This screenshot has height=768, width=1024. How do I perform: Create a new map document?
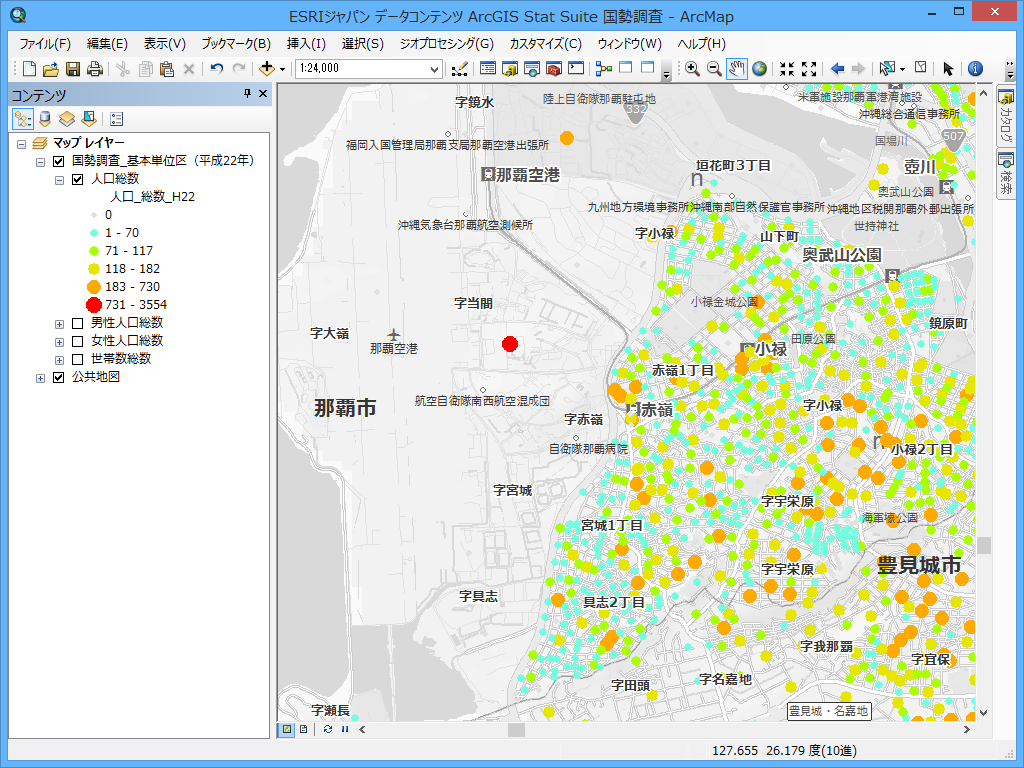pos(29,69)
